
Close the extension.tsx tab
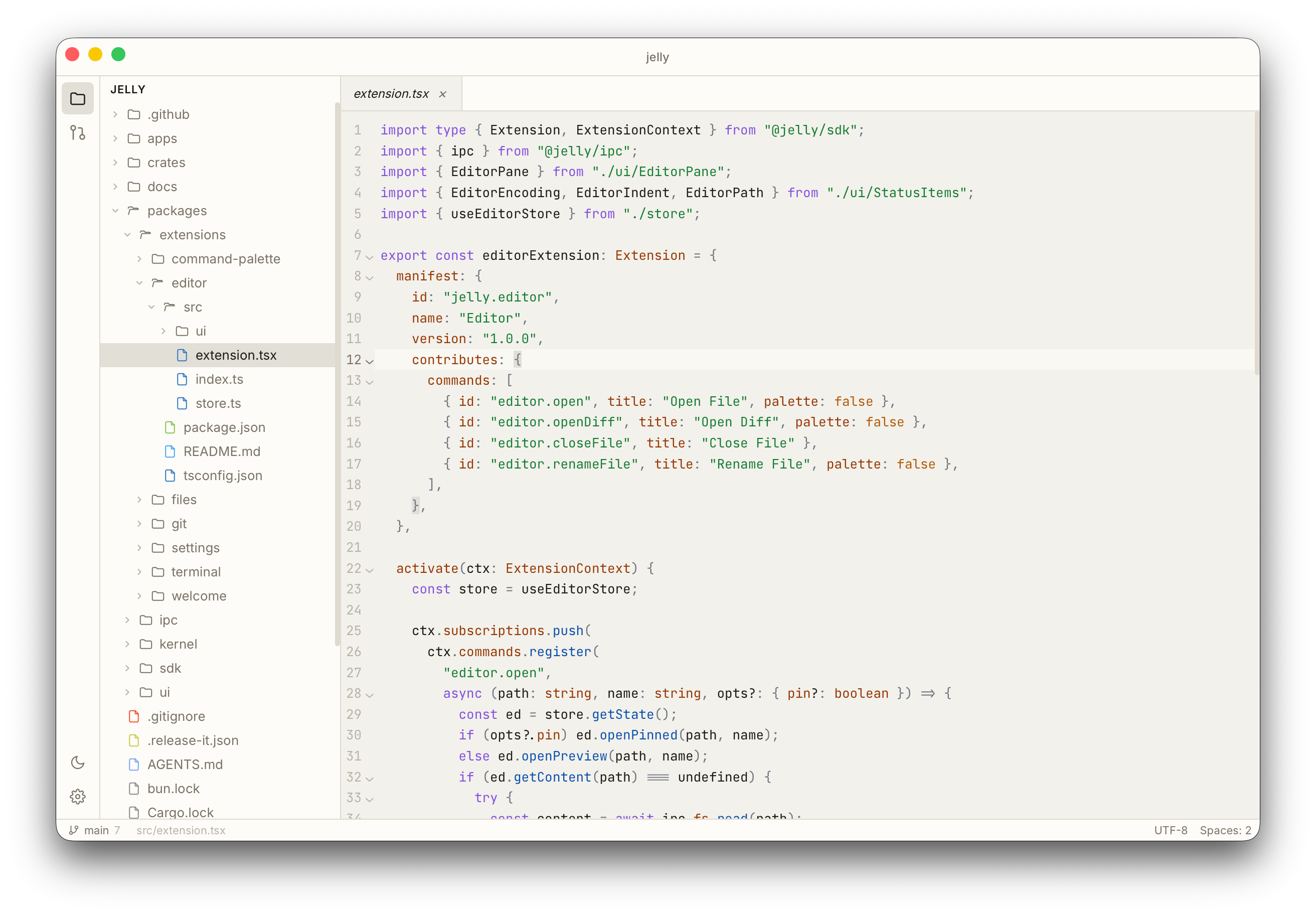[442, 94]
